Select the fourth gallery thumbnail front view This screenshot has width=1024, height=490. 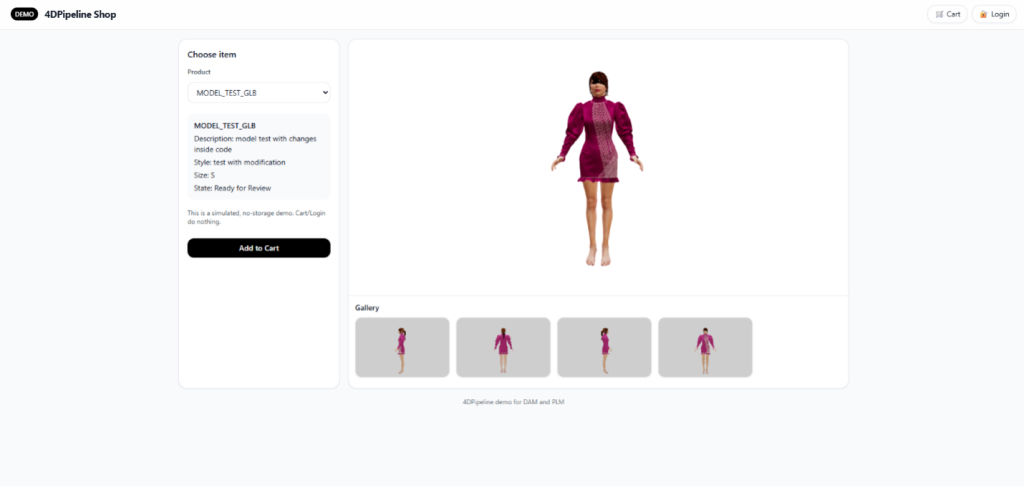click(705, 347)
